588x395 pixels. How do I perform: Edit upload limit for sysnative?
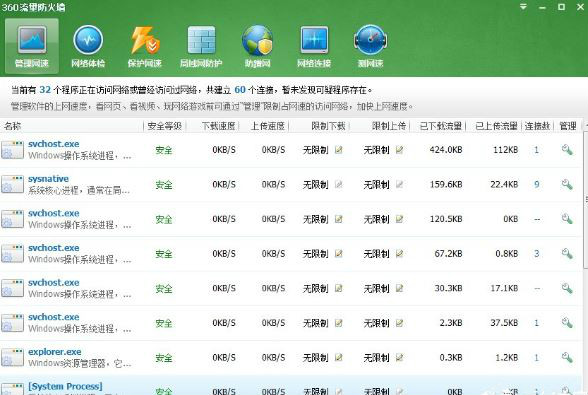click(x=399, y=185)
